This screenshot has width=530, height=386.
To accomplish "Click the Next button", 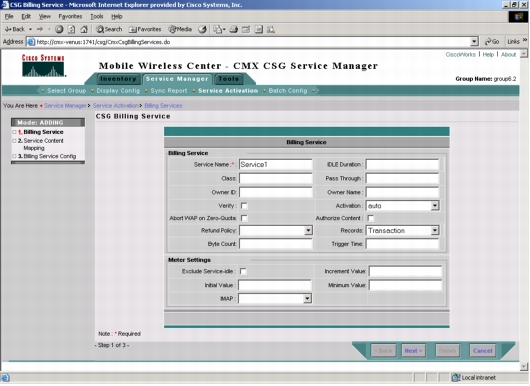I will click(413, 351).
